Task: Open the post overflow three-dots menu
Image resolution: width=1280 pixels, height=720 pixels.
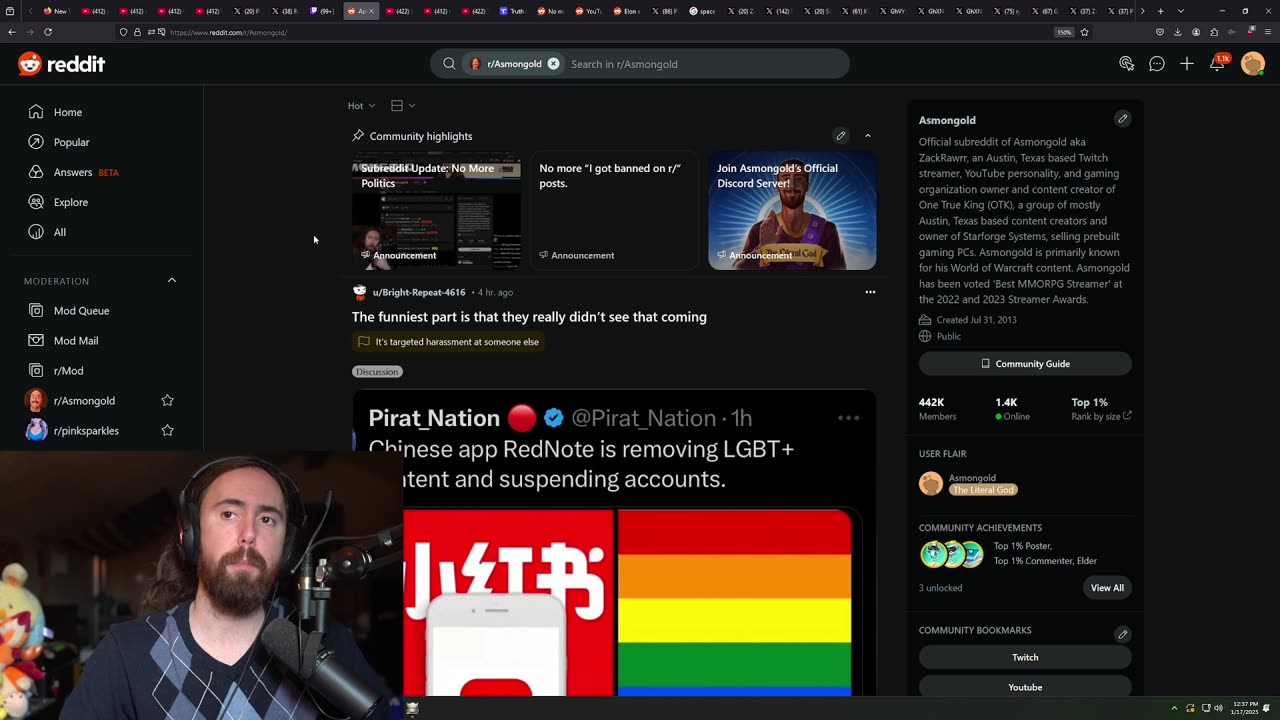Action: [x=870, y=292]
